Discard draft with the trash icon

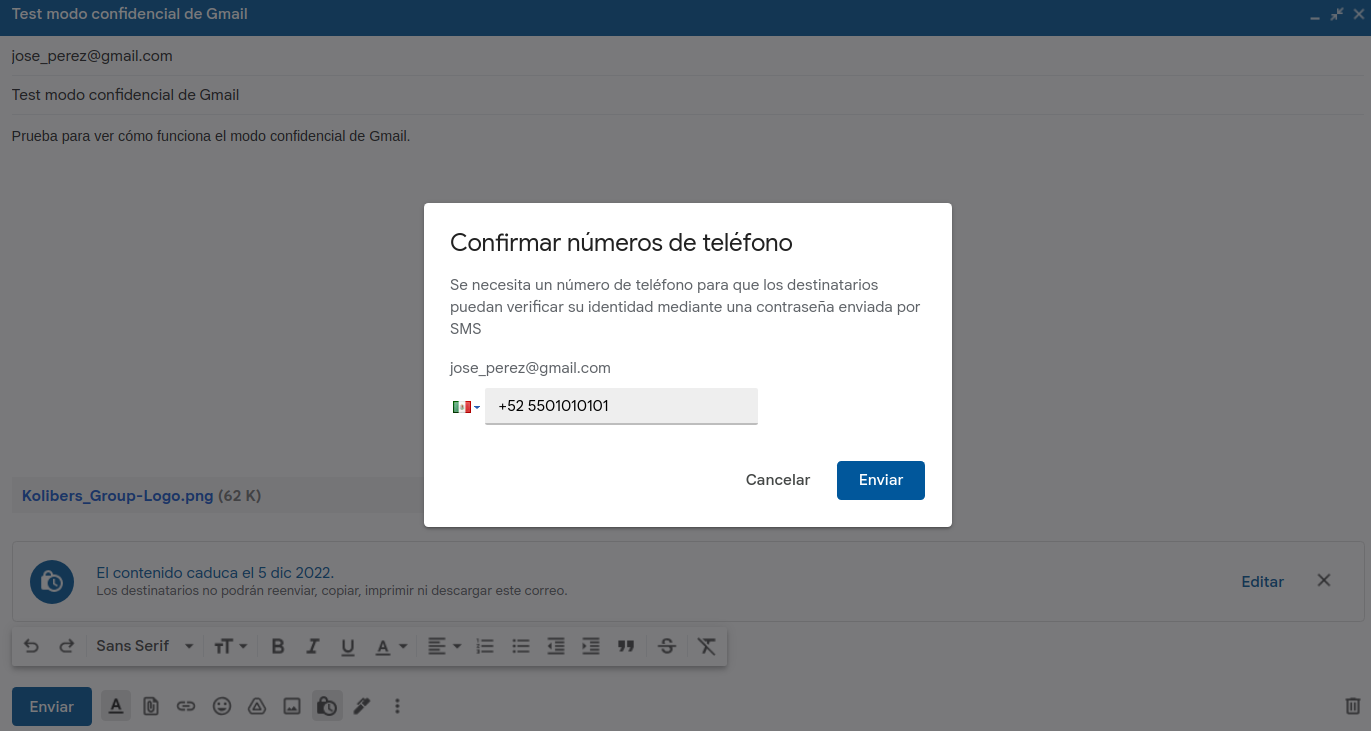point(1353,706)
